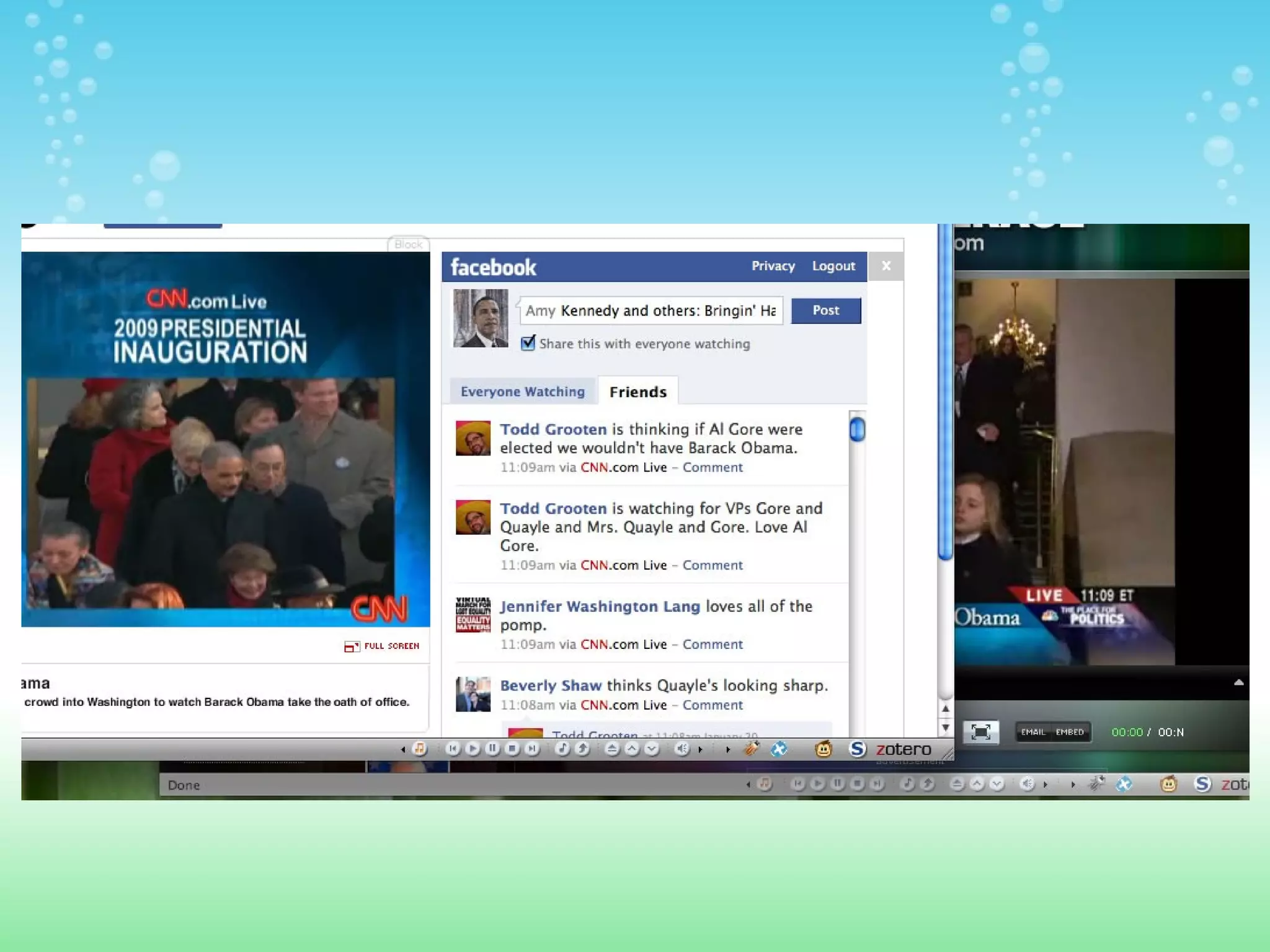This screenshot has height=952, width=1270.
Task: Click the Greasemonkey monkey face icon
Action: pyautogui.click(x=824, y=749)
